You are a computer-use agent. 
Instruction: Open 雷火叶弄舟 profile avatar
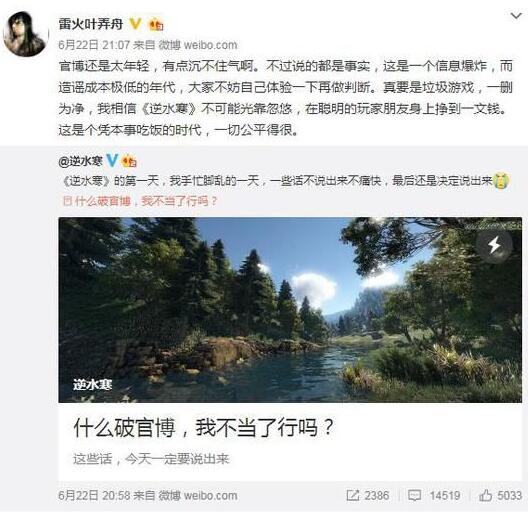click(25, 34)
